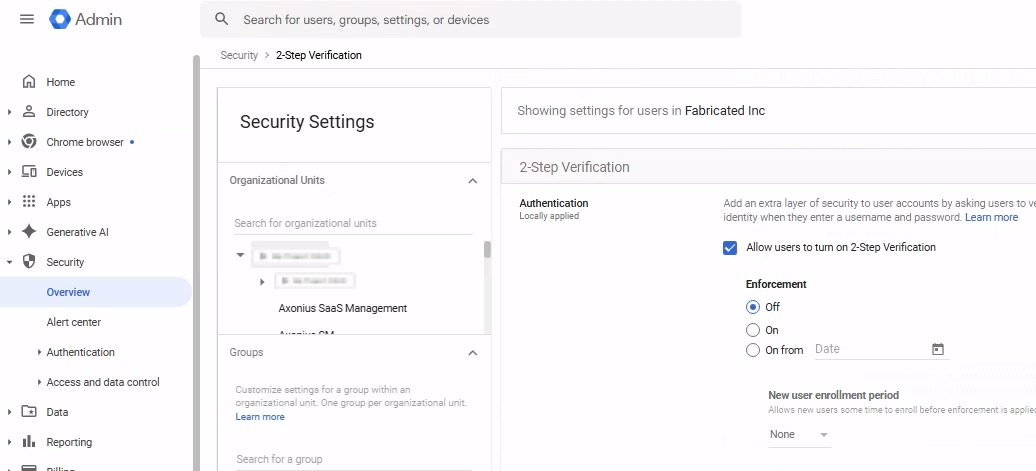This screenshot has height=471, width=1036.
Task: Expand the nested blurred organizational unit
Action: [262, 281]
